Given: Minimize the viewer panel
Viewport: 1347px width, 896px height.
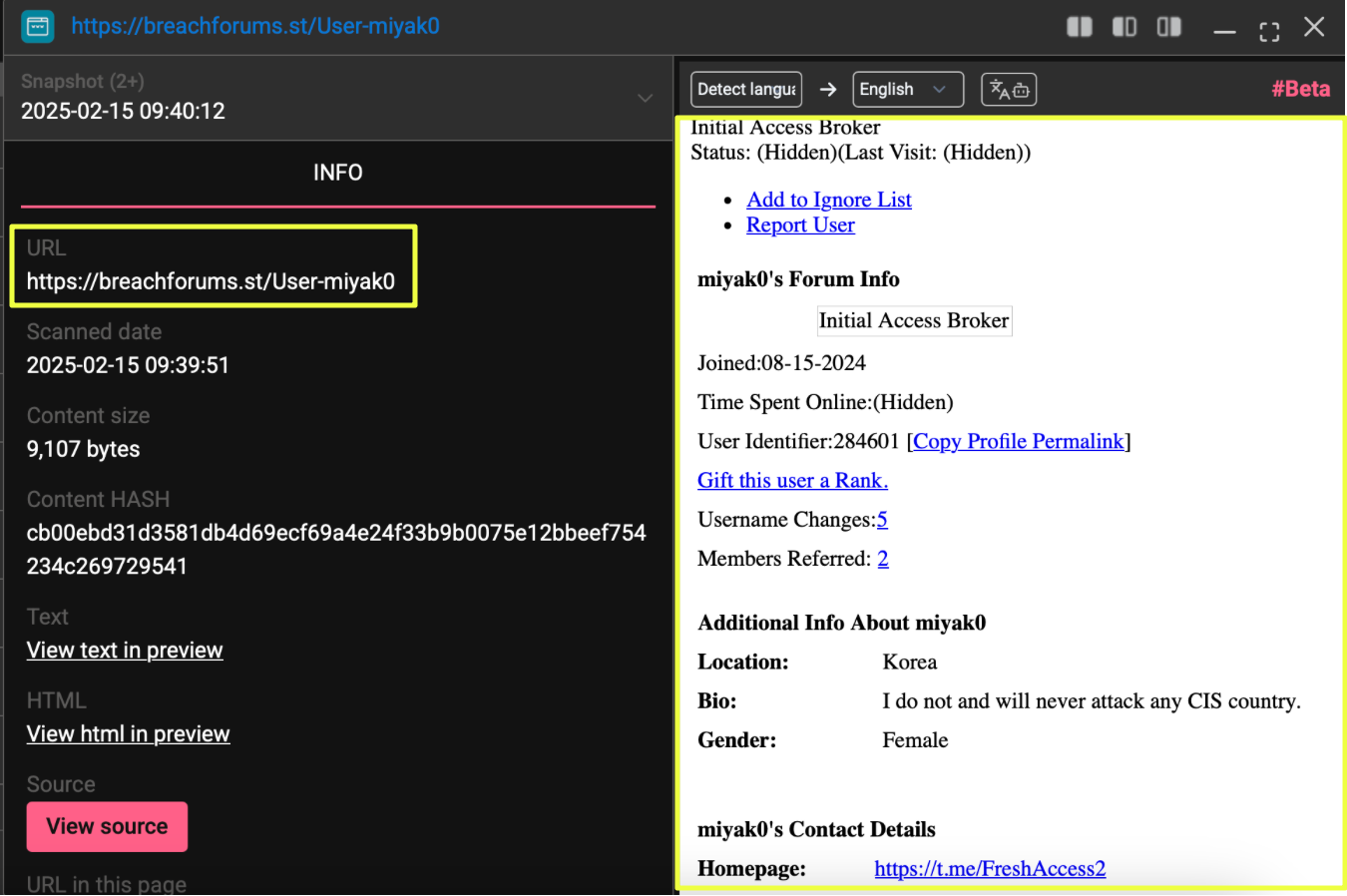Looking at the screenshot, I should (x=1224, y=30).
